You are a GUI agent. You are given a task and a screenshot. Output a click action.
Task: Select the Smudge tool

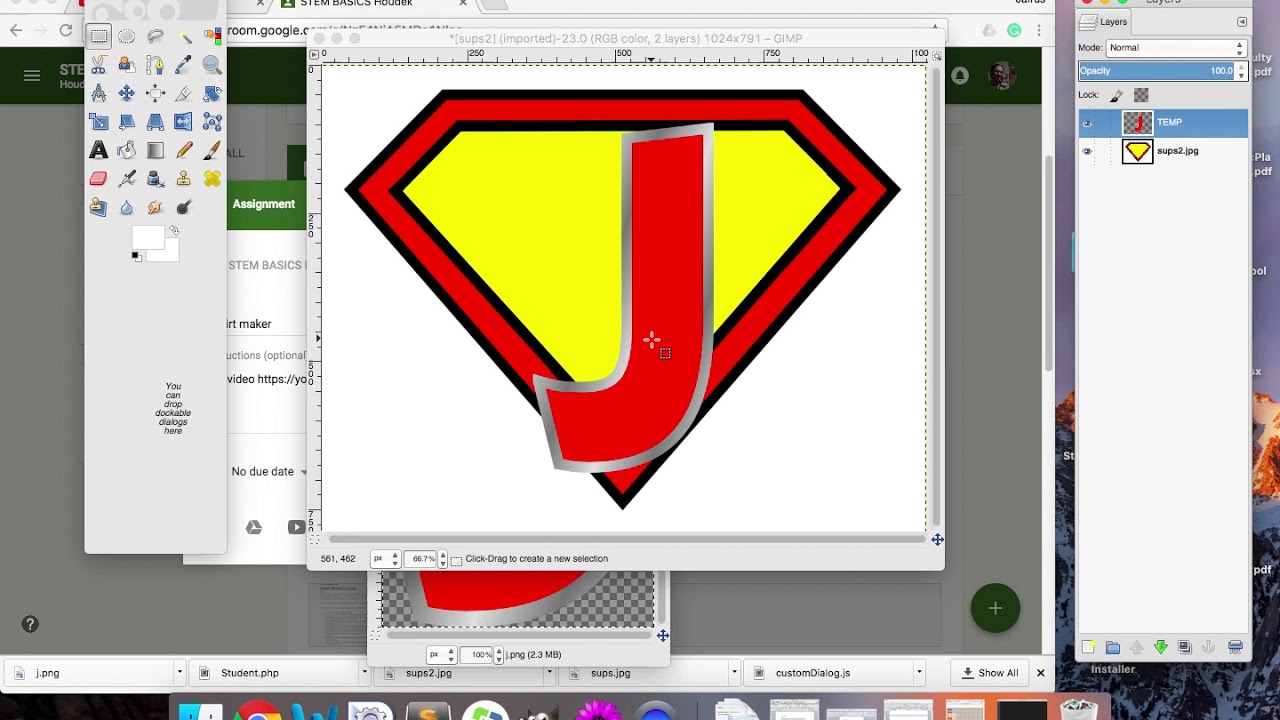tap(155, 207)
